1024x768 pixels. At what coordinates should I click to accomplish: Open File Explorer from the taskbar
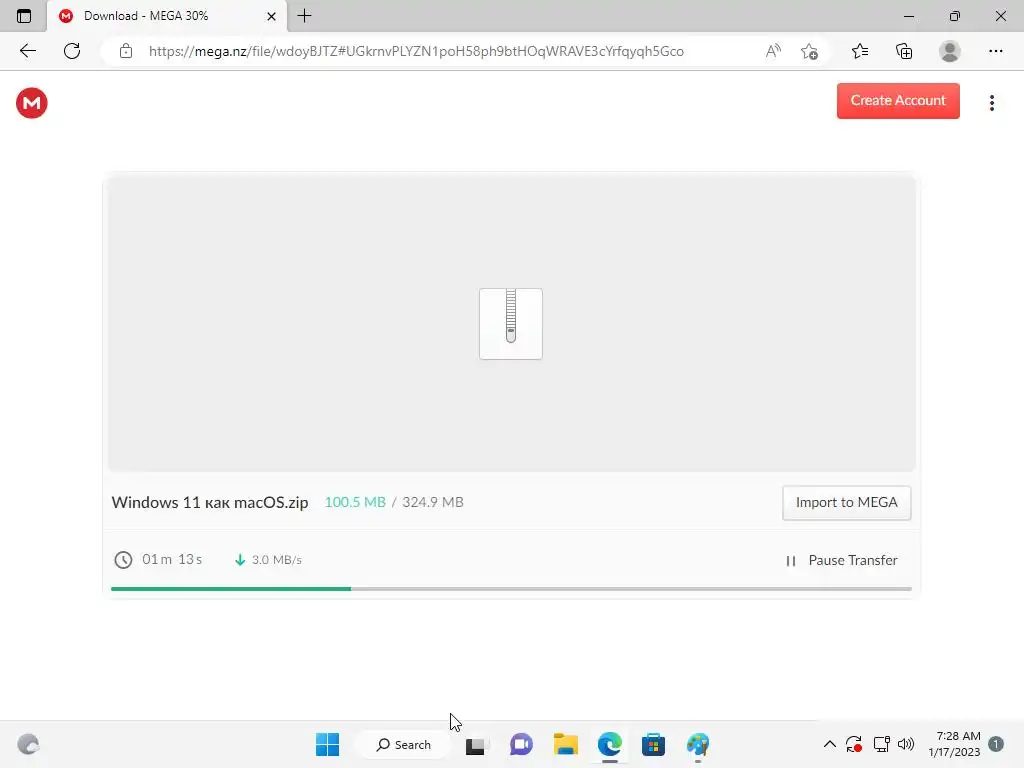click(565, 744)
